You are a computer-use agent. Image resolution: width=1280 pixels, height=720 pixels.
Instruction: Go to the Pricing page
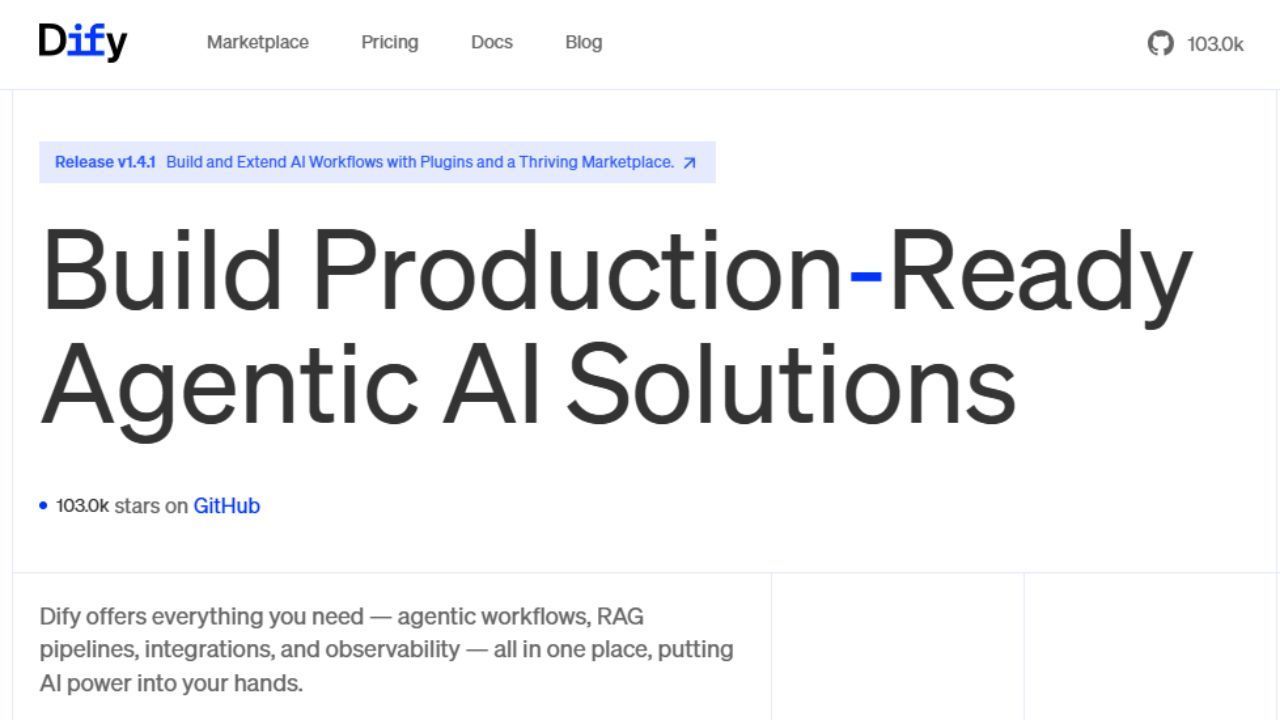tap(390, 42)
